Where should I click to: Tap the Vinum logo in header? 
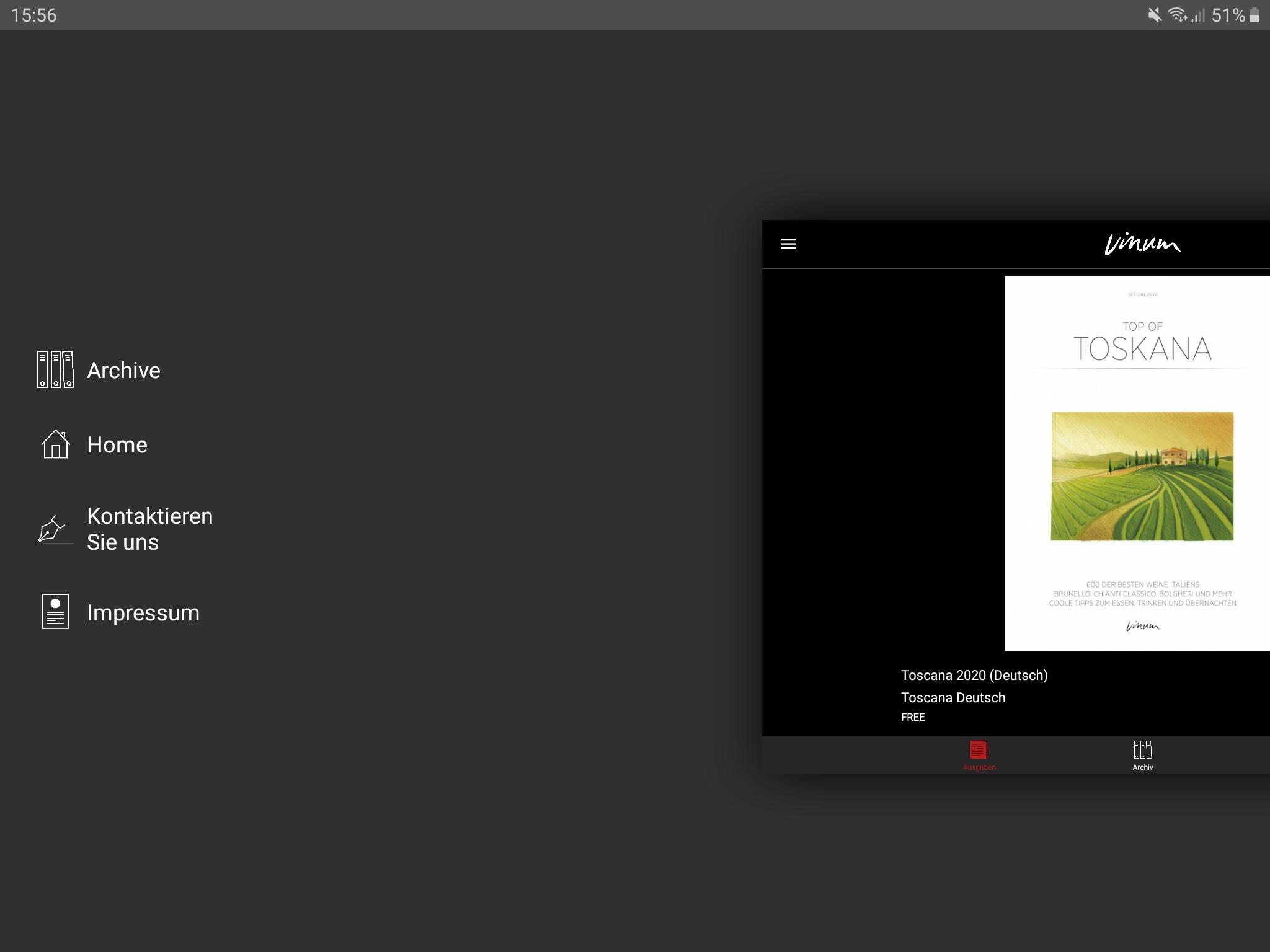pos(1142,244)
